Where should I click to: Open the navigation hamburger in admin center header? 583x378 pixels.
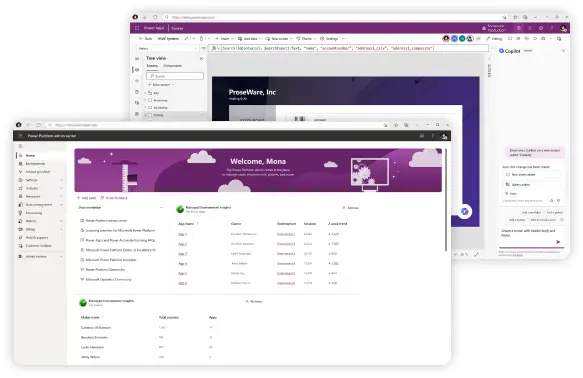[20, 136]
